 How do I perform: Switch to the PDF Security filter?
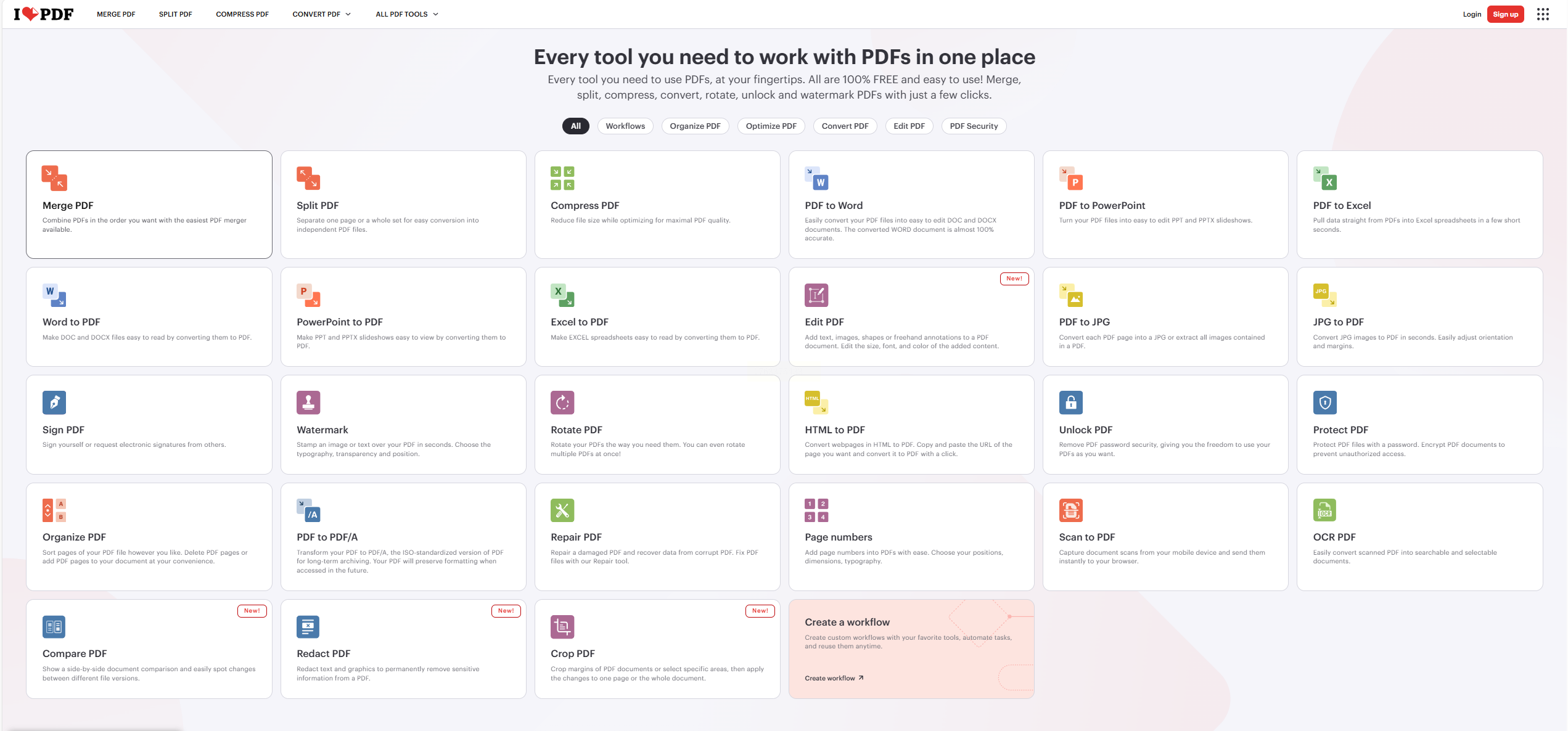[973, 126]
